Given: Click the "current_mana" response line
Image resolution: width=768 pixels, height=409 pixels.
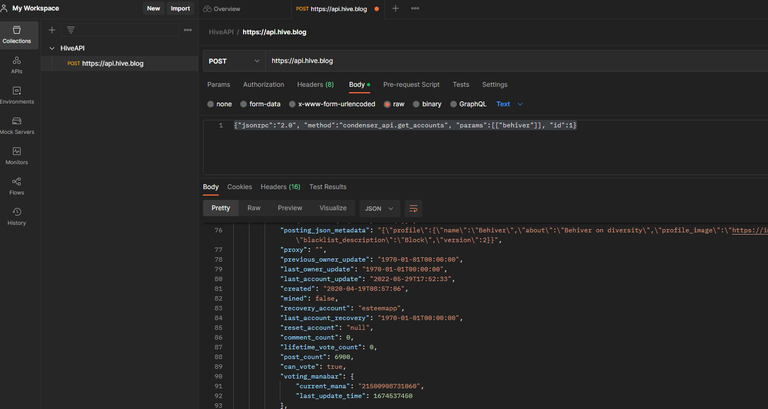Looking at the screenshot, I should click(x=360, y=386).
